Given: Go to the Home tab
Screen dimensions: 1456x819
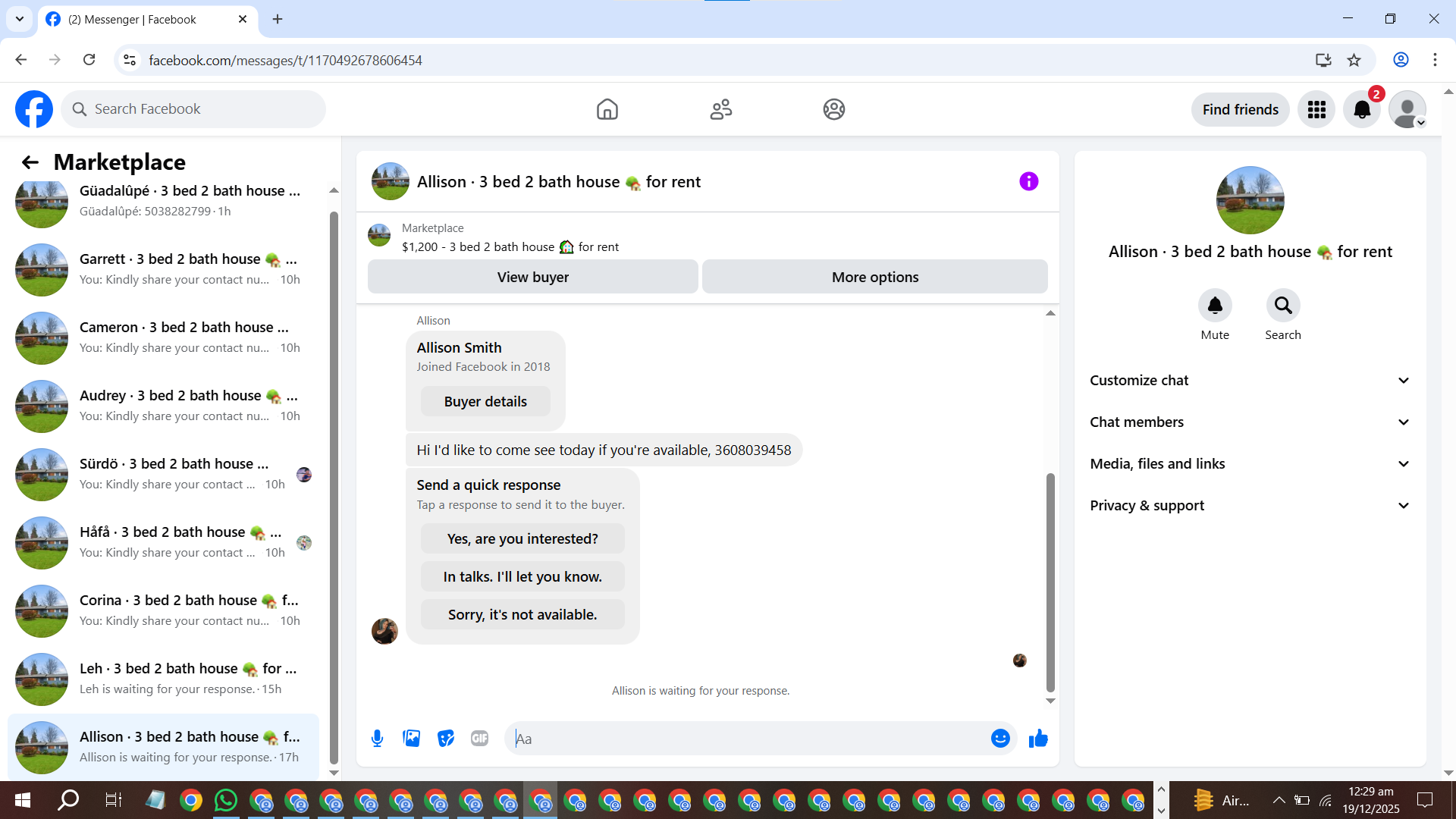Looking at the screenshot, I should click(x=607, y=110).
